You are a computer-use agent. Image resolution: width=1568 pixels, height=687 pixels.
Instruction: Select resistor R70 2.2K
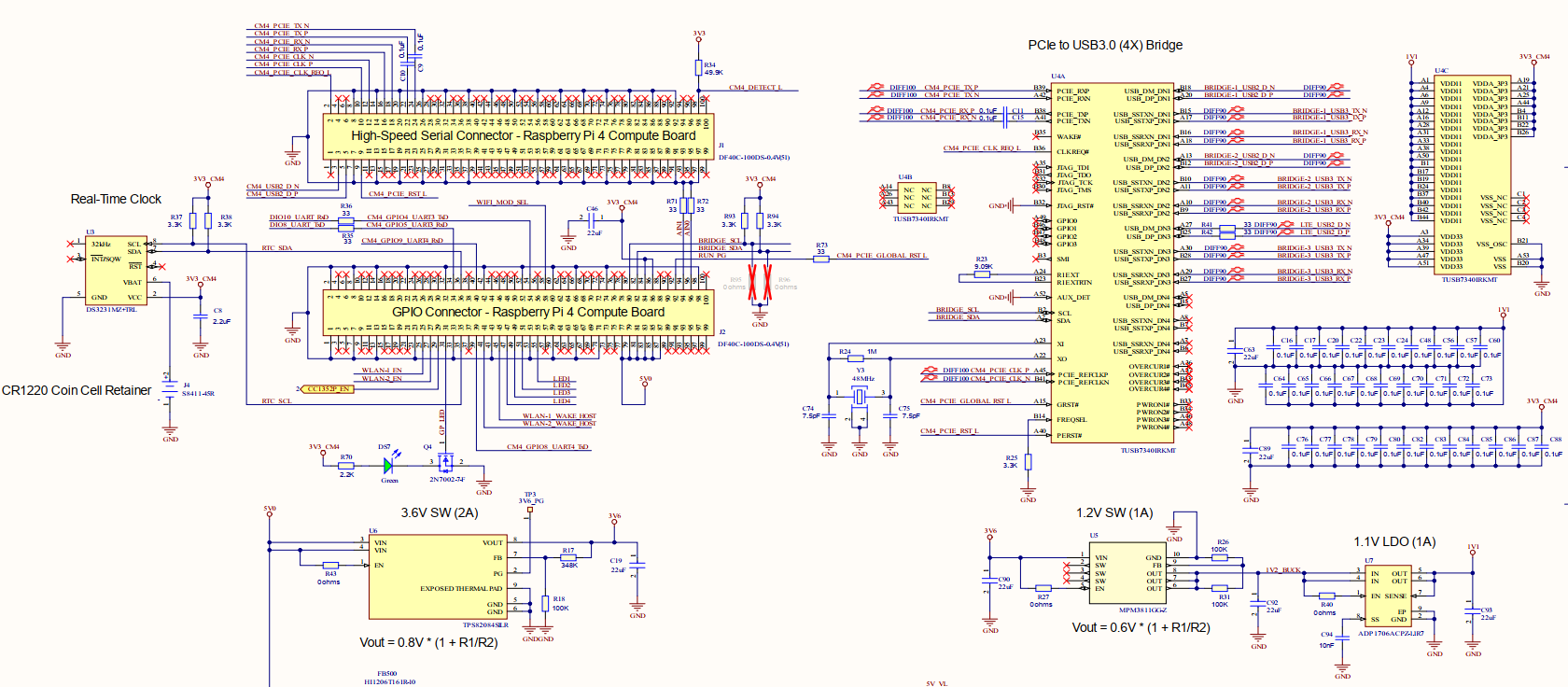pyautogui.click(x=346, y=465)
